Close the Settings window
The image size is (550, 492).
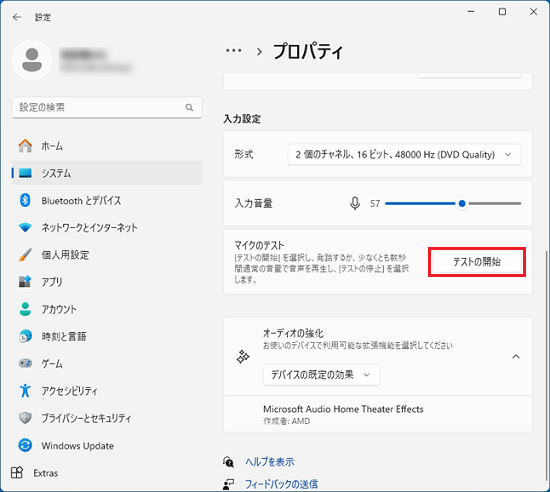pos(534,12)
